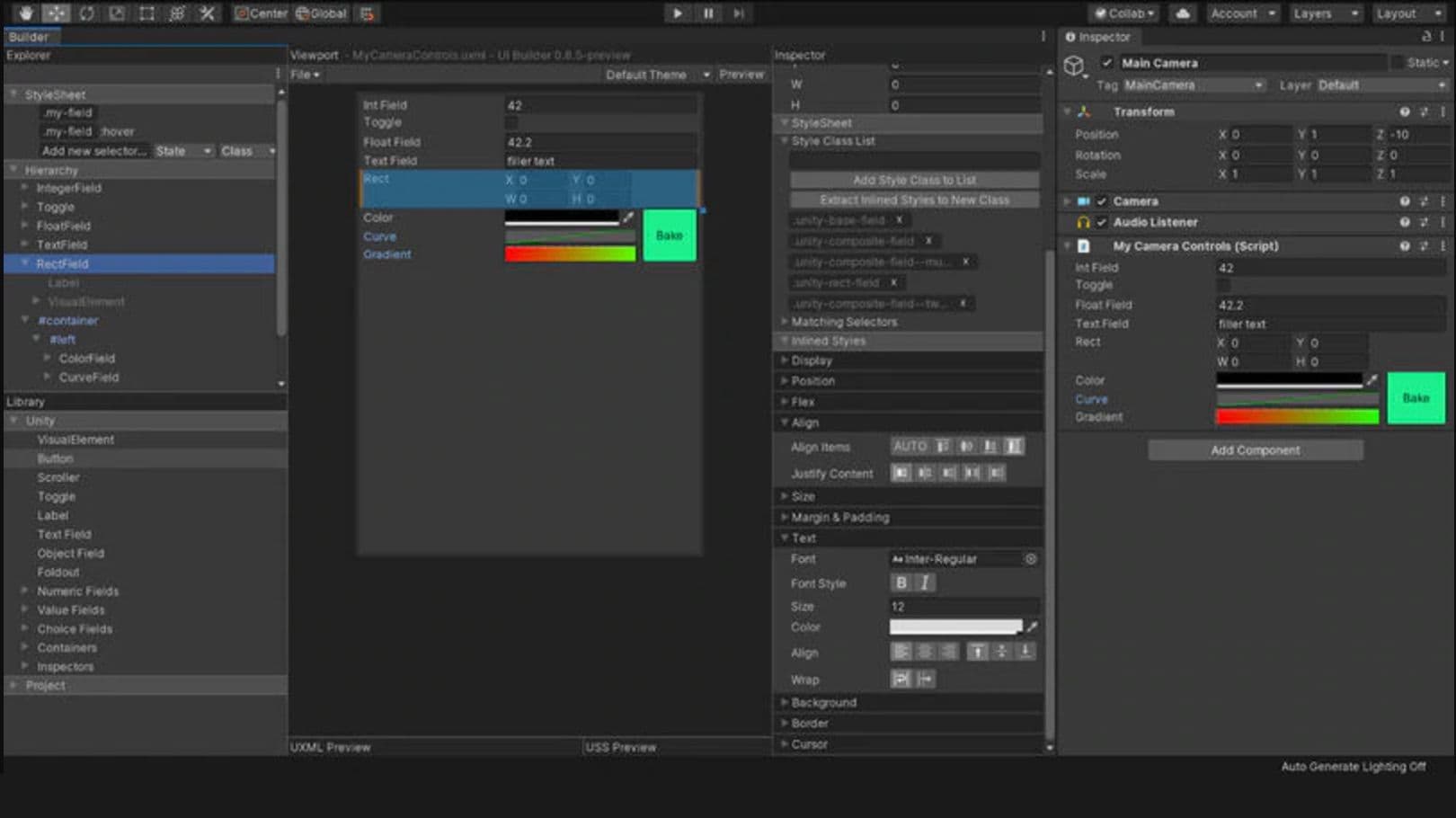
Task: Select the RectField item in the Hierarchy
Action: click(63, 263)
